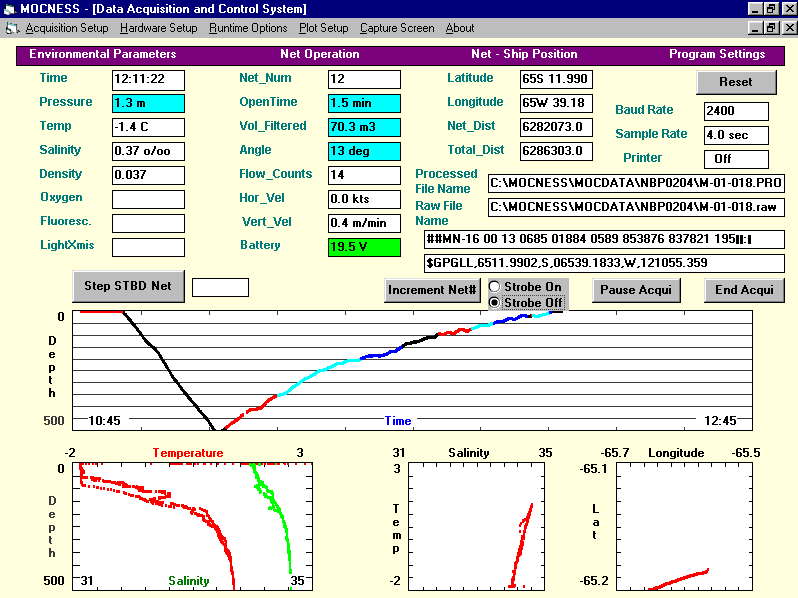The image size is (798, 598).
Task: Click the Baud Rate field showing 2400
Action: (736, 111)
